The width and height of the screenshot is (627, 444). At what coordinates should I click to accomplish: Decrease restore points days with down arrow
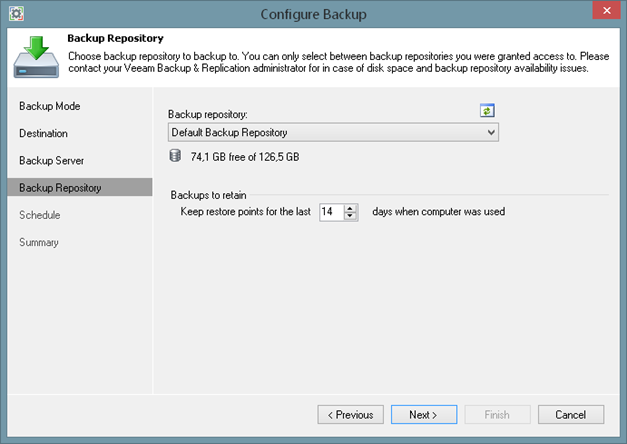pyautogui.click(x=350, y=216)
